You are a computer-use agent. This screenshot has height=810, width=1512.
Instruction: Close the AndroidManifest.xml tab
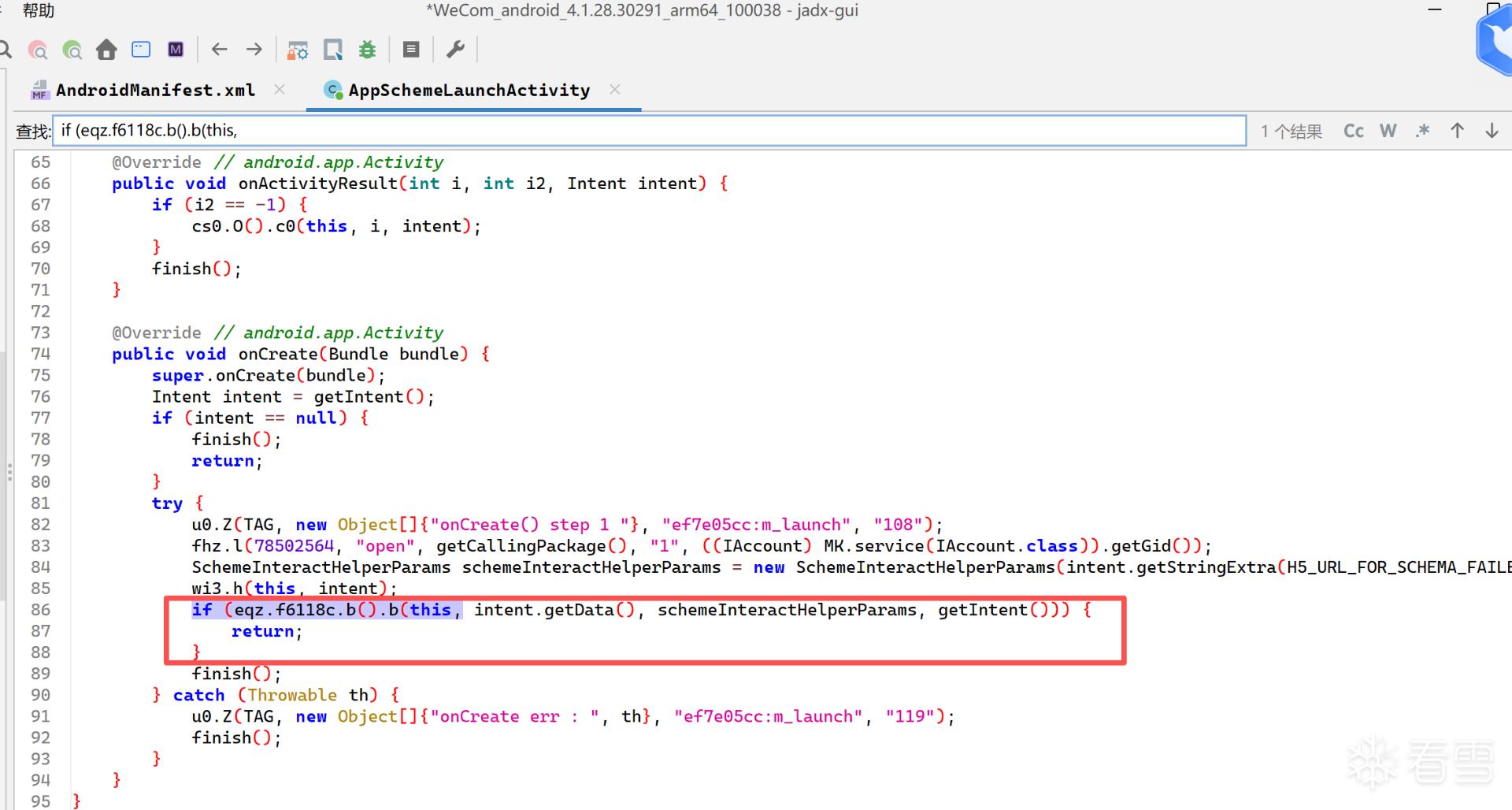(x=280, y=90)
